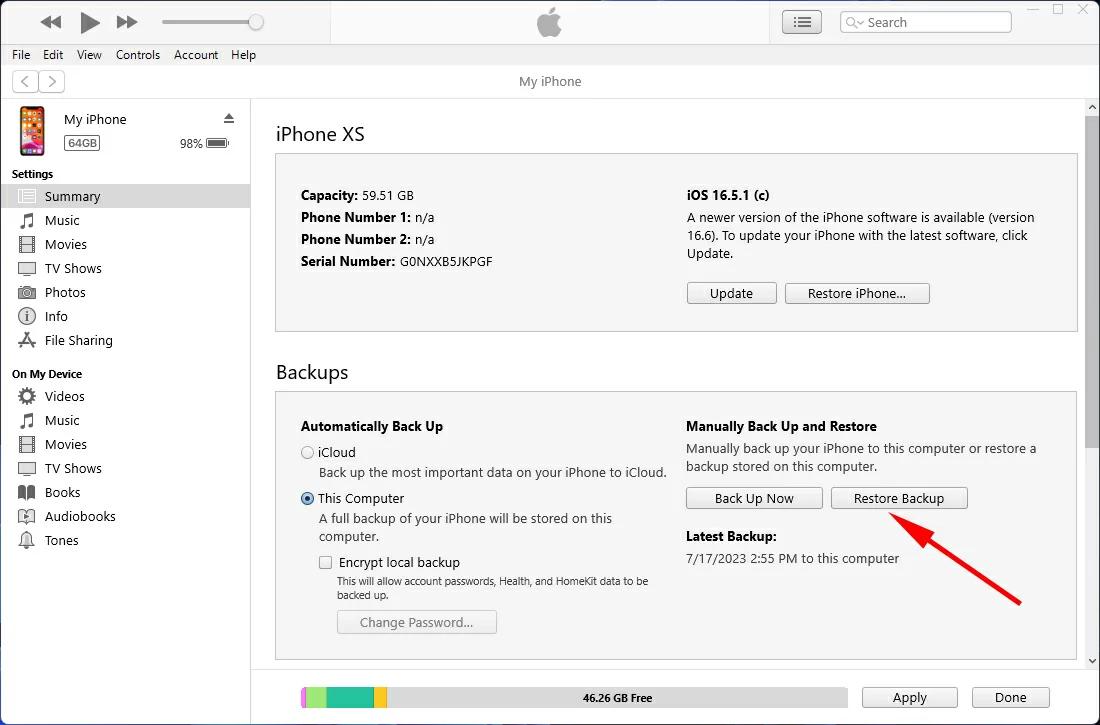Click the latest backup date 7/17/2023 text
The width and height of the screenshot is (1100, 725).
pyautogui.click(x=792, y=559)
